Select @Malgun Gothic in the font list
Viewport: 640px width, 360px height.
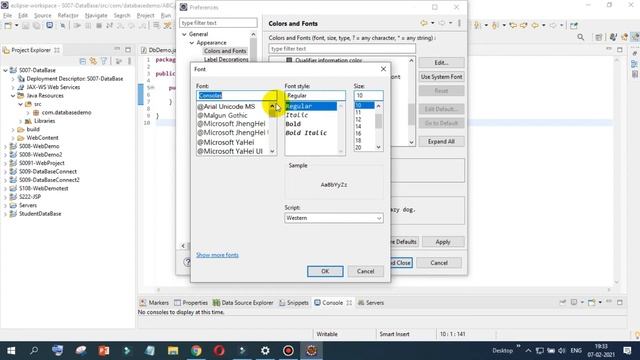(222, 115)
